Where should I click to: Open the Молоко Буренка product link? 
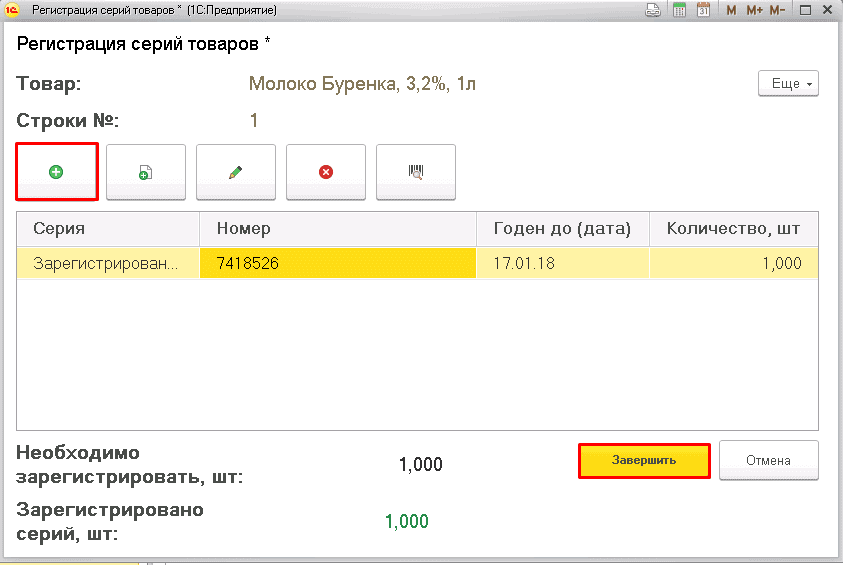[362, 84]
